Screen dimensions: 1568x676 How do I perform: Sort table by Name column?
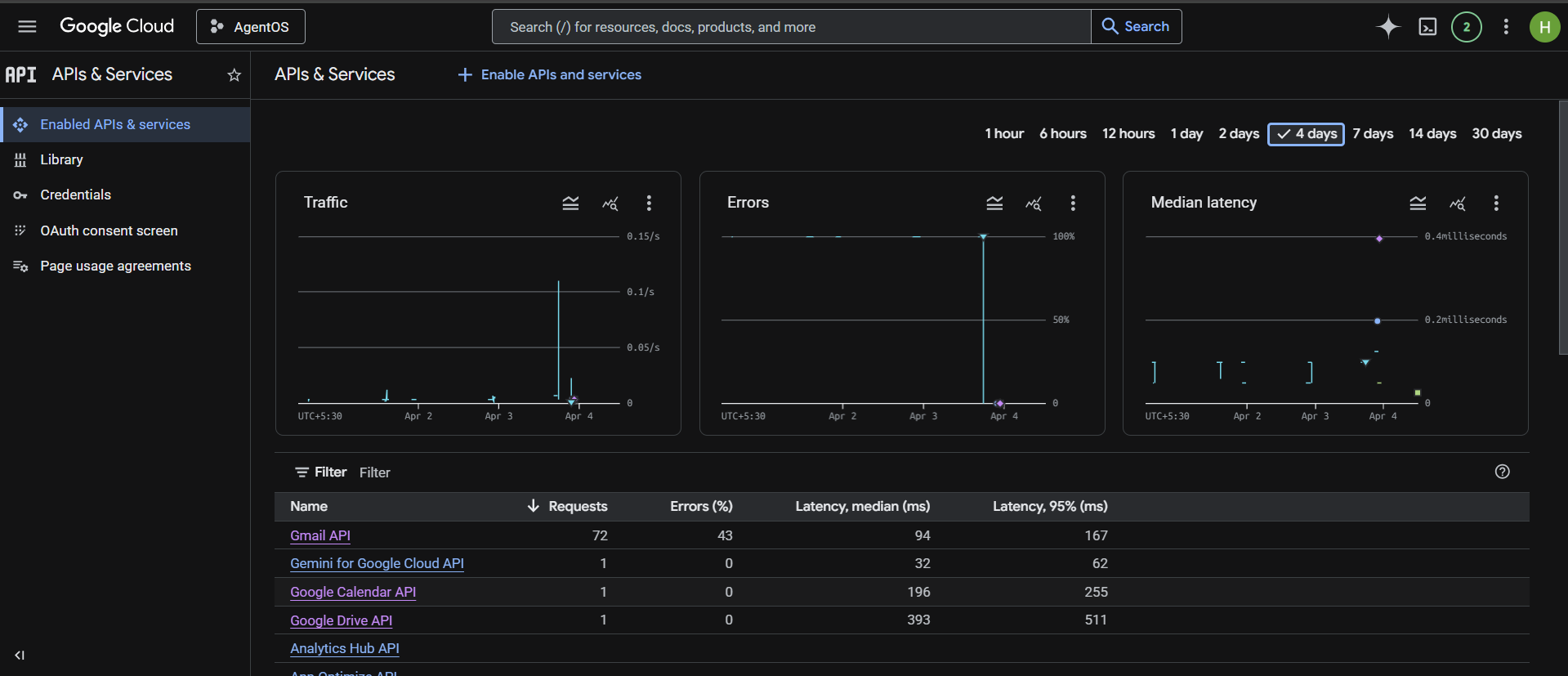[309, 506]
